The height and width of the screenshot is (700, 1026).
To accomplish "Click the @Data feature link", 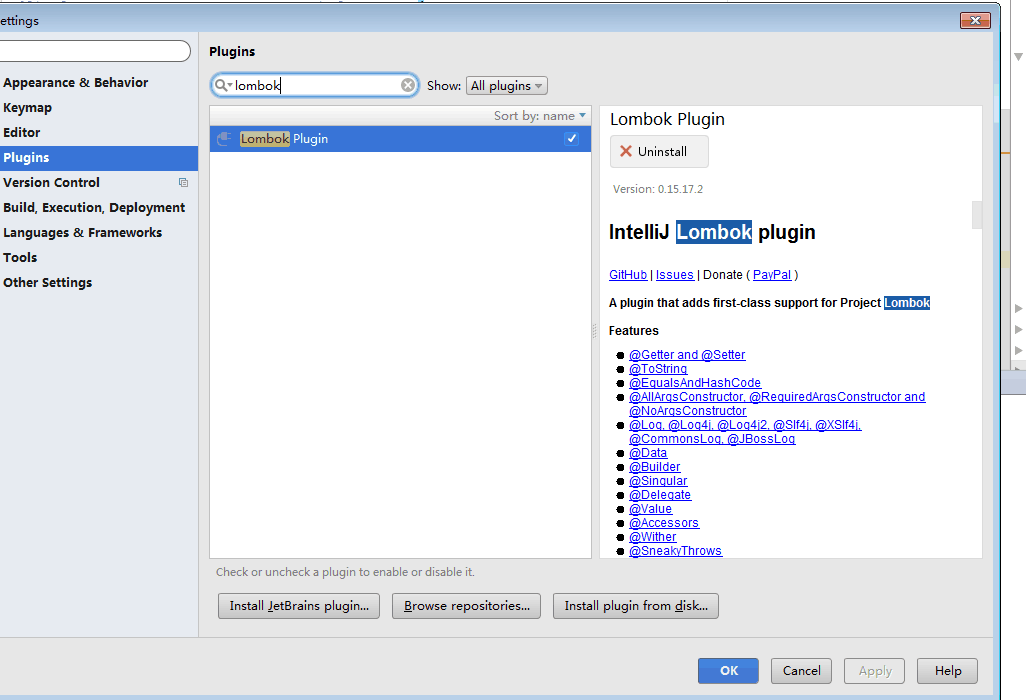I will coord(648,453).
